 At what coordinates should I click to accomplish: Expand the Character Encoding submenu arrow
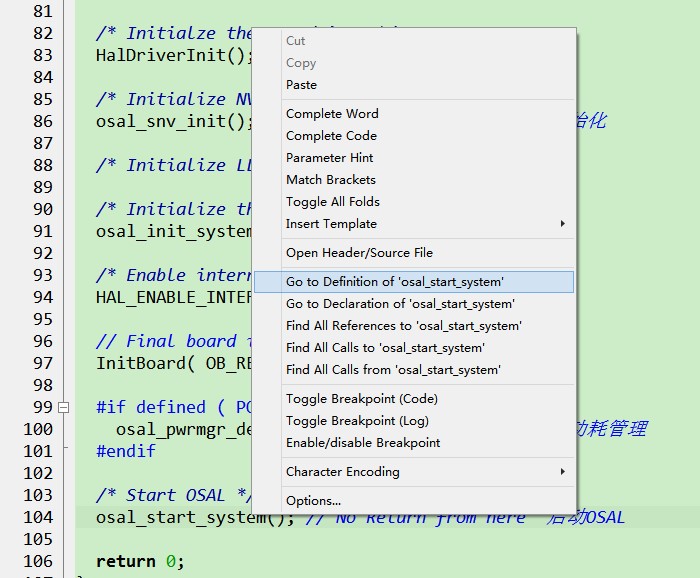pyautogui.click(x=562, y=472)
